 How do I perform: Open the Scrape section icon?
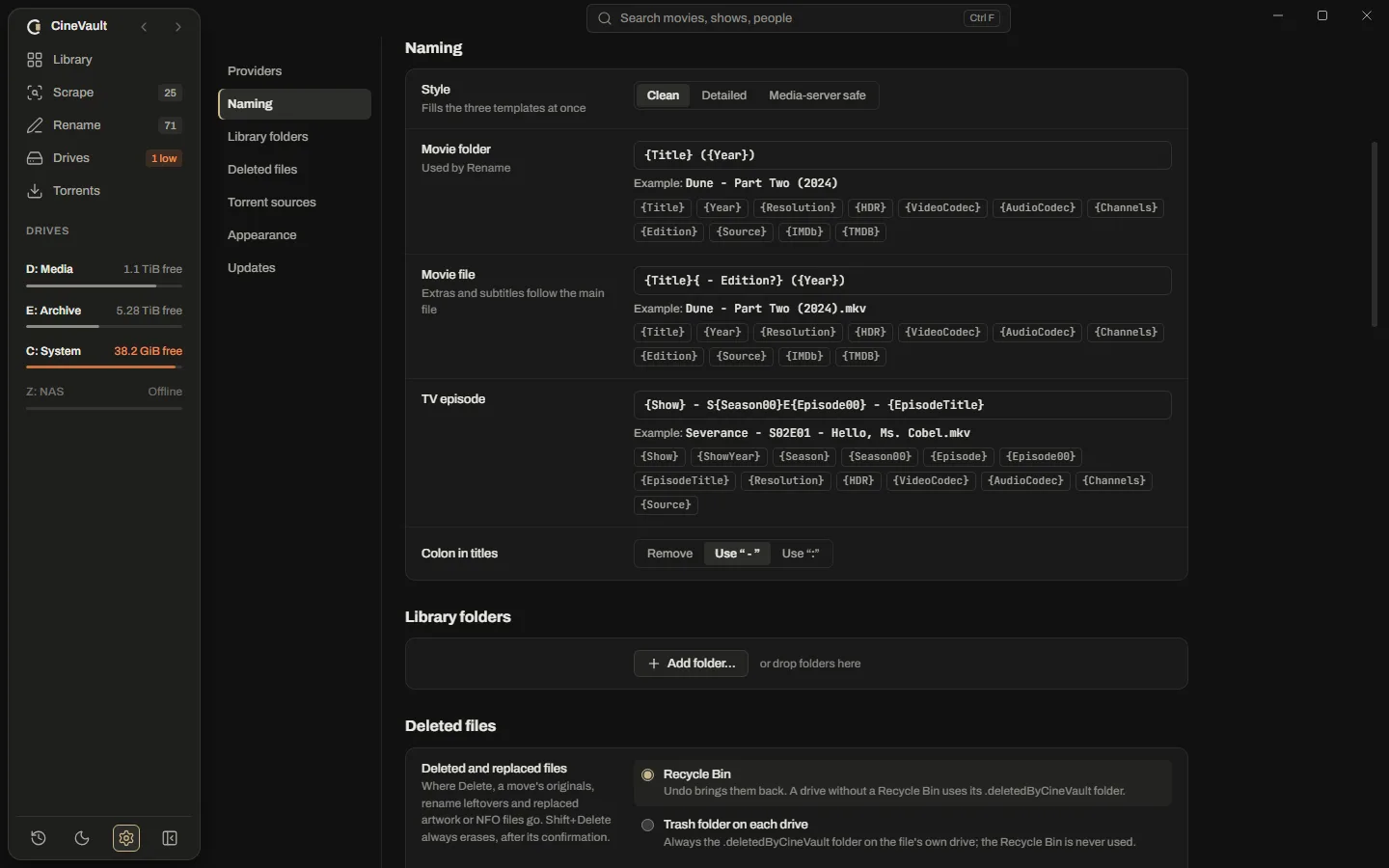tap(35, 93)
